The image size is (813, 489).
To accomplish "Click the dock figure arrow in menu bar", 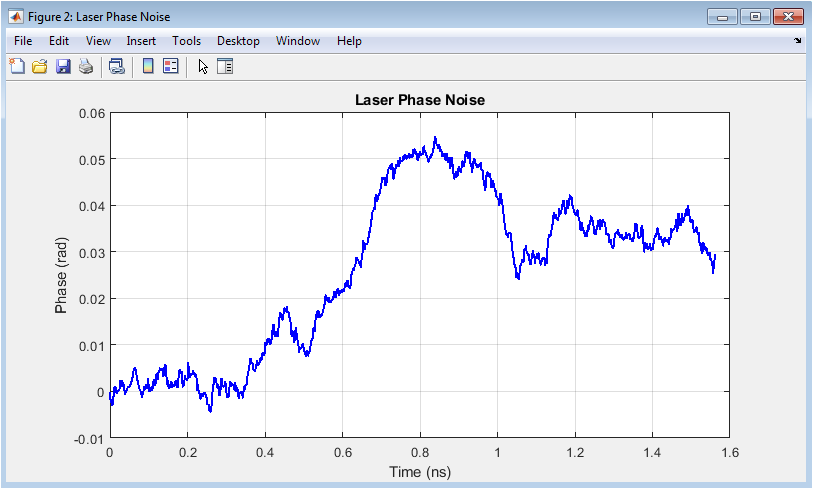I will pyautogui.click(x=797, y=41).
